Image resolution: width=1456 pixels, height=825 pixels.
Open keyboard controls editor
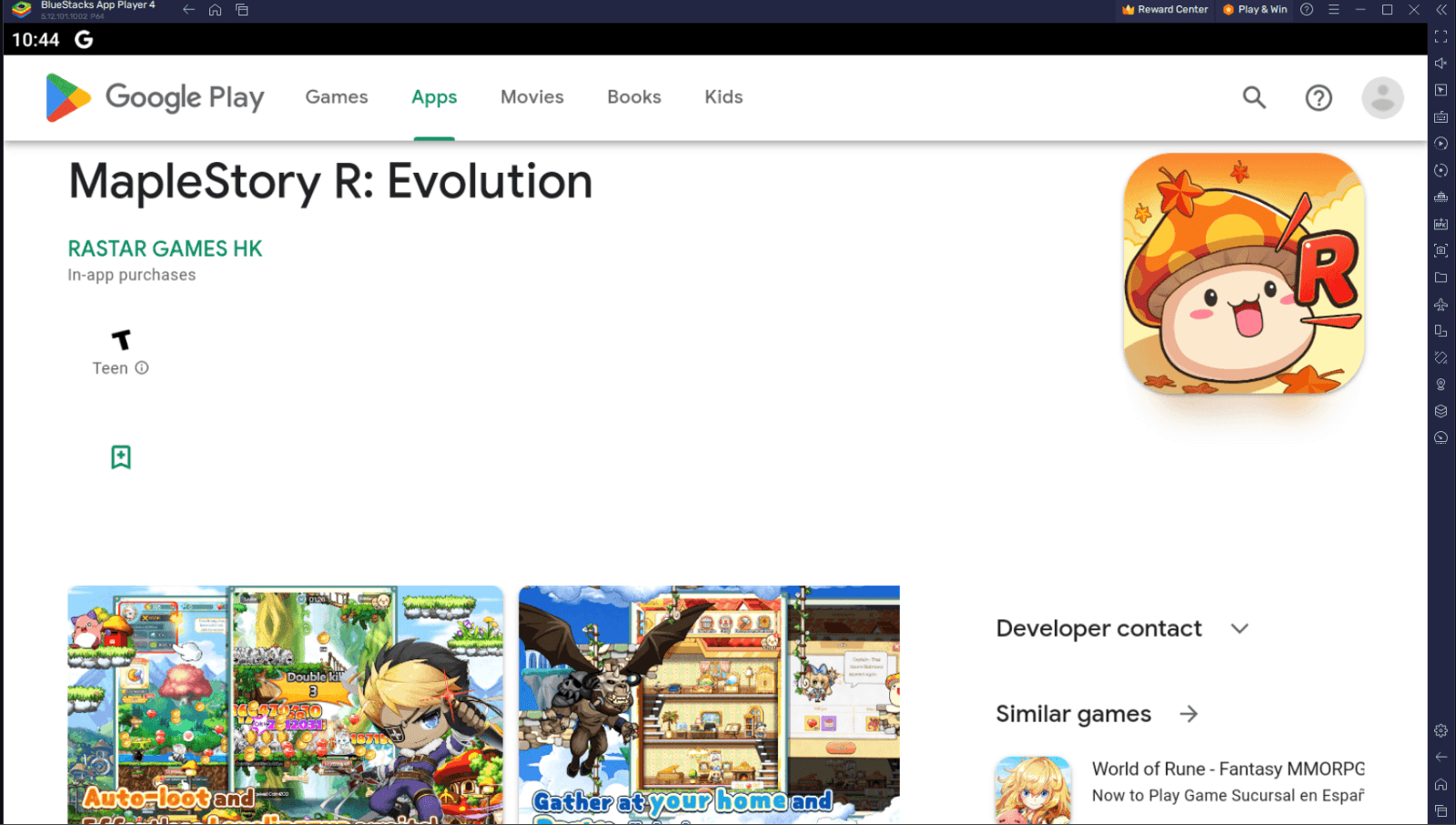[x=1441, y=116]
